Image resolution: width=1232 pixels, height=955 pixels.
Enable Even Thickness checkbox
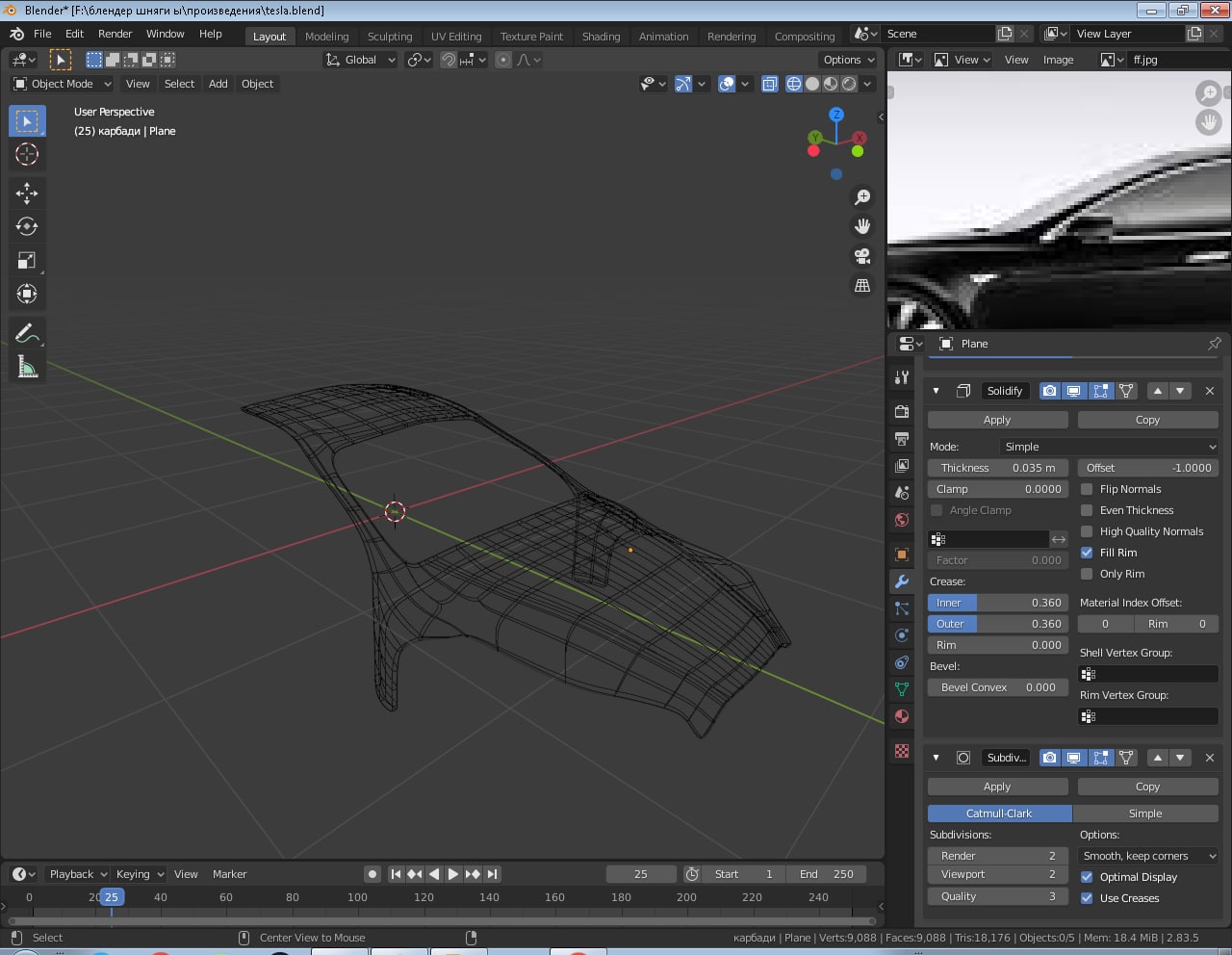(x=1087, y=510)
